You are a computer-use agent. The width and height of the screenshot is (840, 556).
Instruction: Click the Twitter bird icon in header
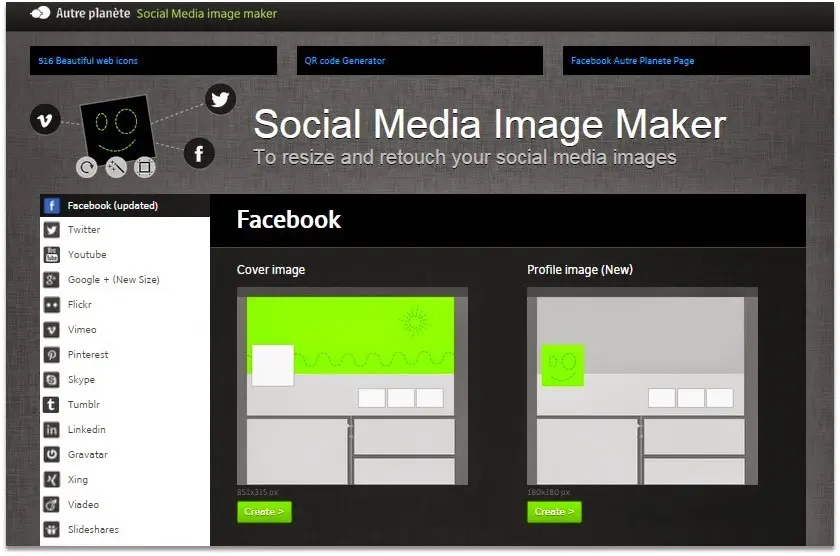point(221,99)
